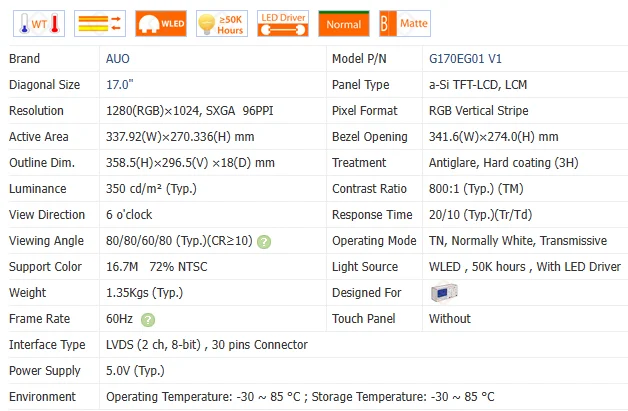This screenshot has height=411, width=628.
Task: Click the Environment row label
Action: click(42, 397)
